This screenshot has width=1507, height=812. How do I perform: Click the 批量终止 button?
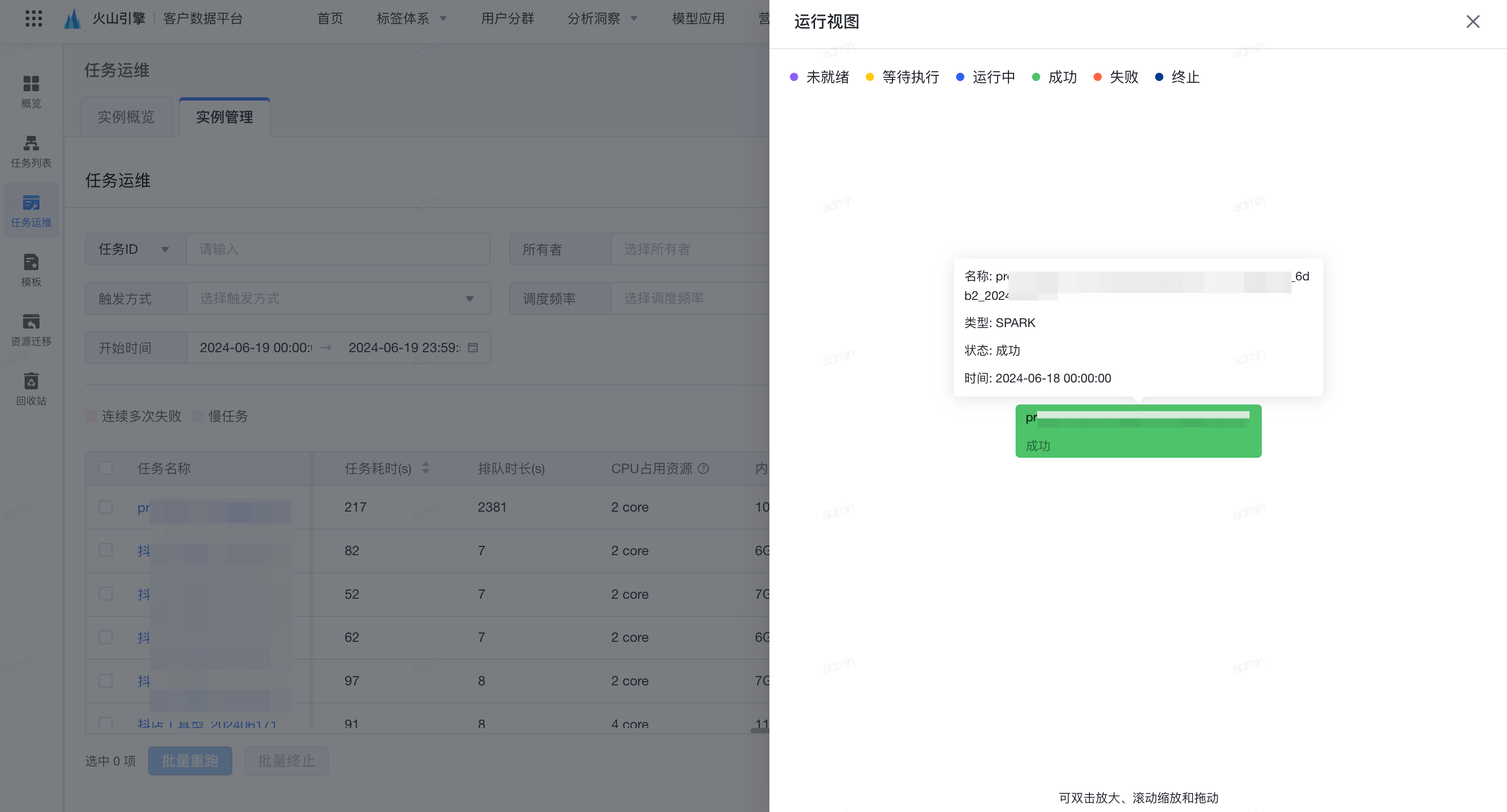tap(286, 761)
